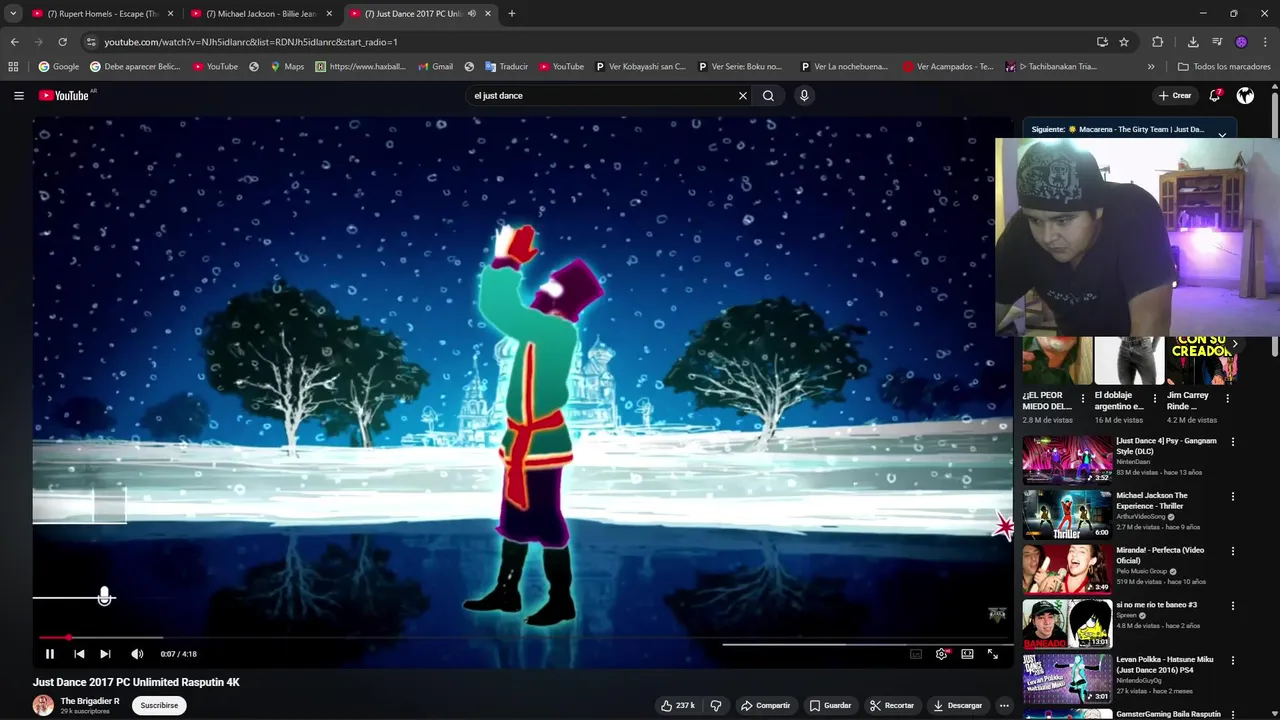Go back to previous page
The height and width of the screenshot is (720, 1280).
click(14, 42)
